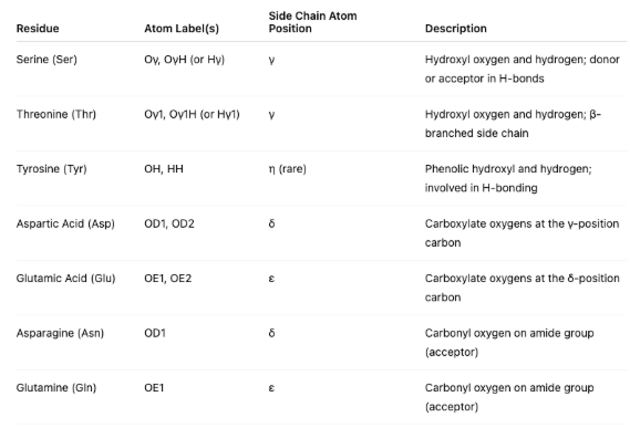
Task: Select the Glutamic Acid (Glu) cell
Action: (x=65, y=277)
